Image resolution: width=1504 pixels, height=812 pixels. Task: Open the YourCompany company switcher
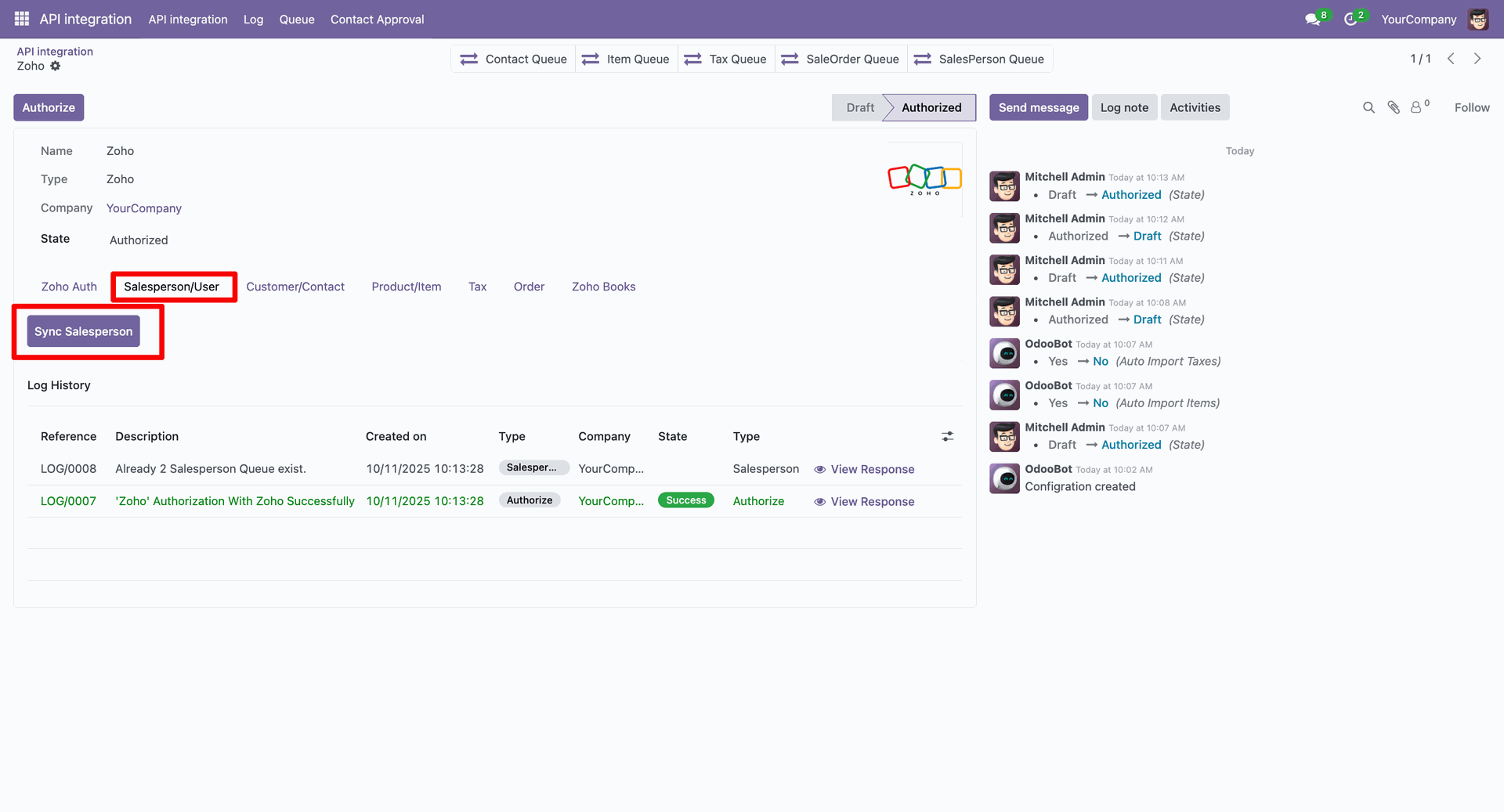[1419, 20]
